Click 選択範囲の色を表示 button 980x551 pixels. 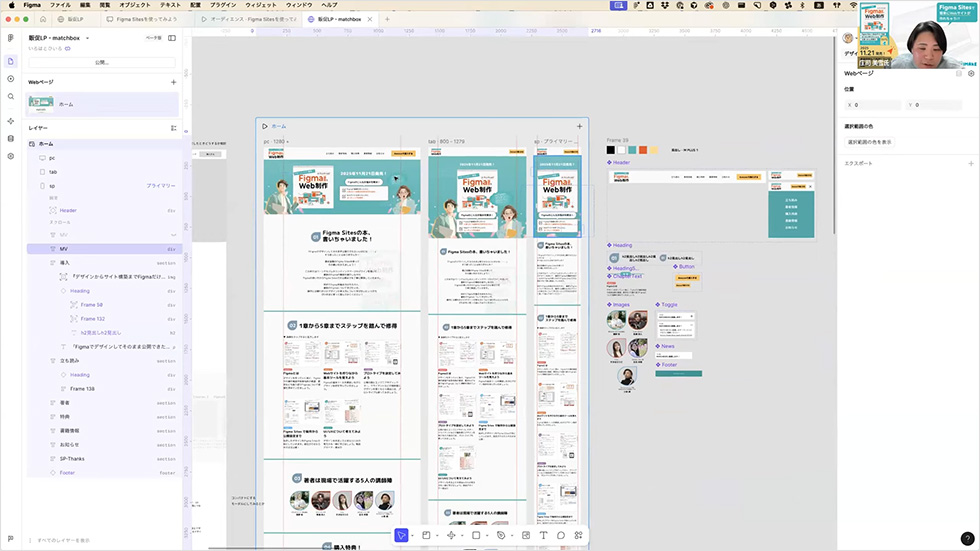[x=869, y=142]
